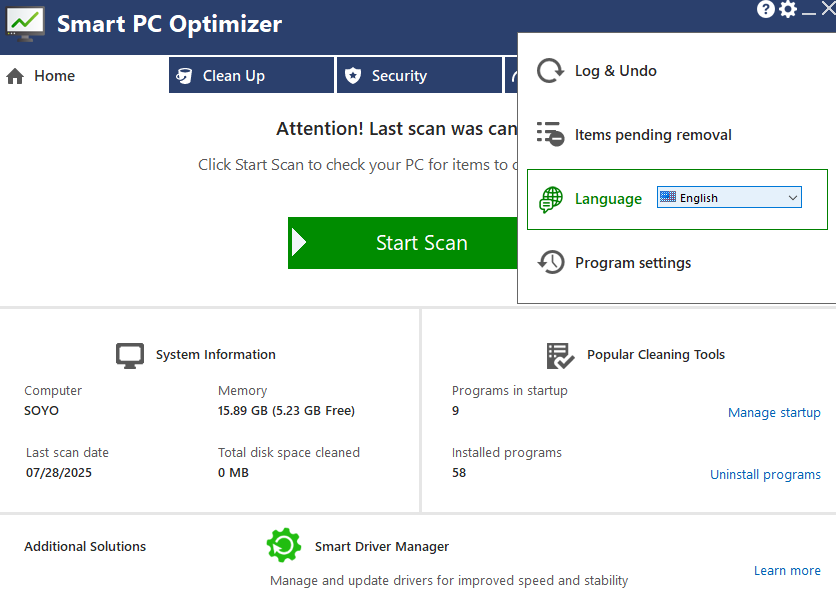Click the Smart PC Optimizer logo icon
The width and height of the screenshot is (836, 604).
tap(25, 23)
